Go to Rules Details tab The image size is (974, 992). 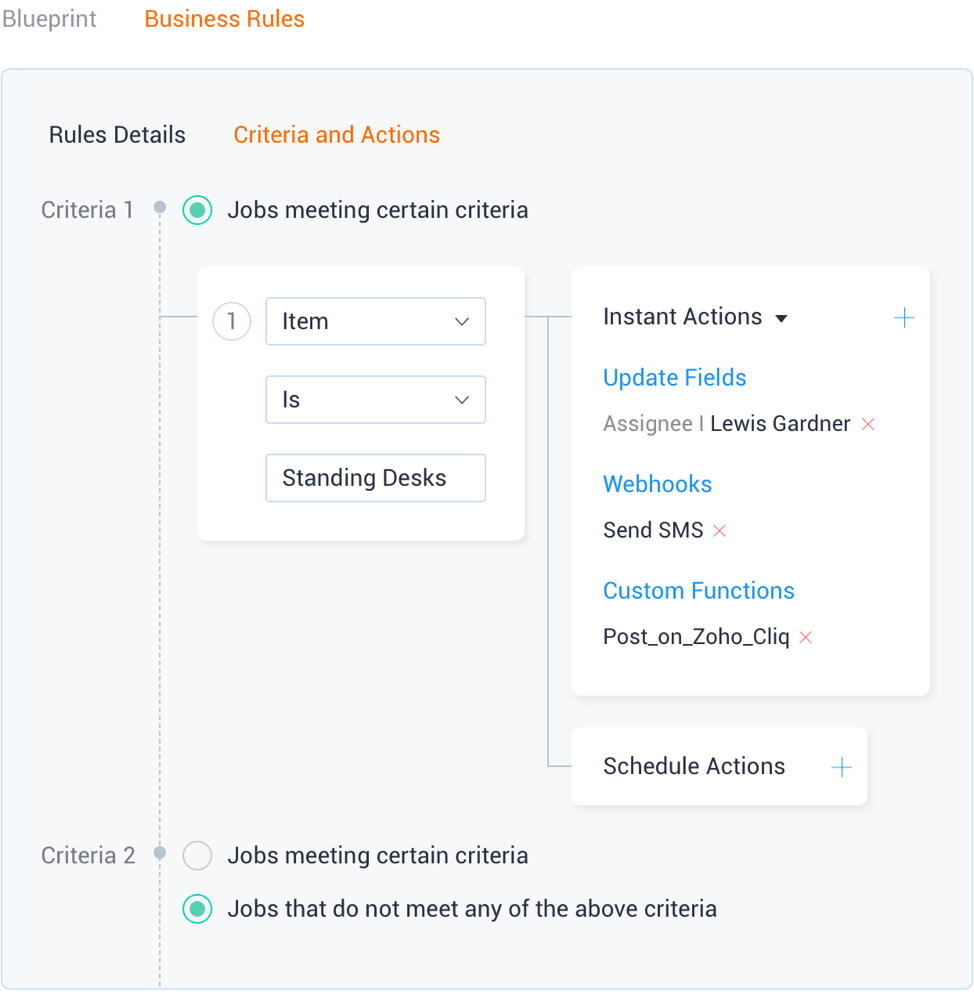[x=117, y=135]
